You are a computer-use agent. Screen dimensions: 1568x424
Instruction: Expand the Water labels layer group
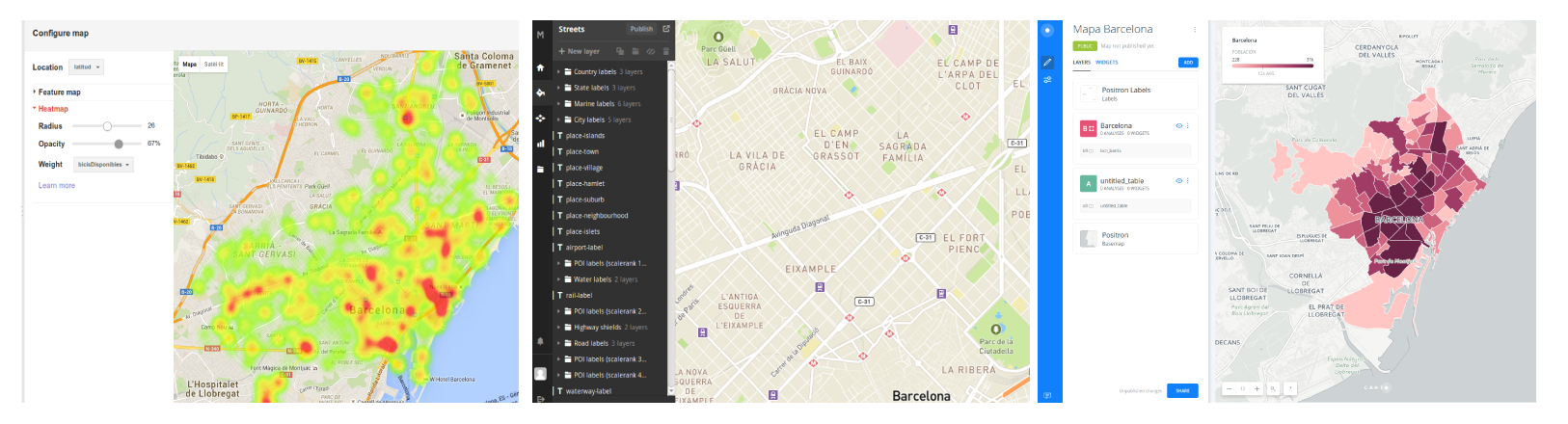558,279
